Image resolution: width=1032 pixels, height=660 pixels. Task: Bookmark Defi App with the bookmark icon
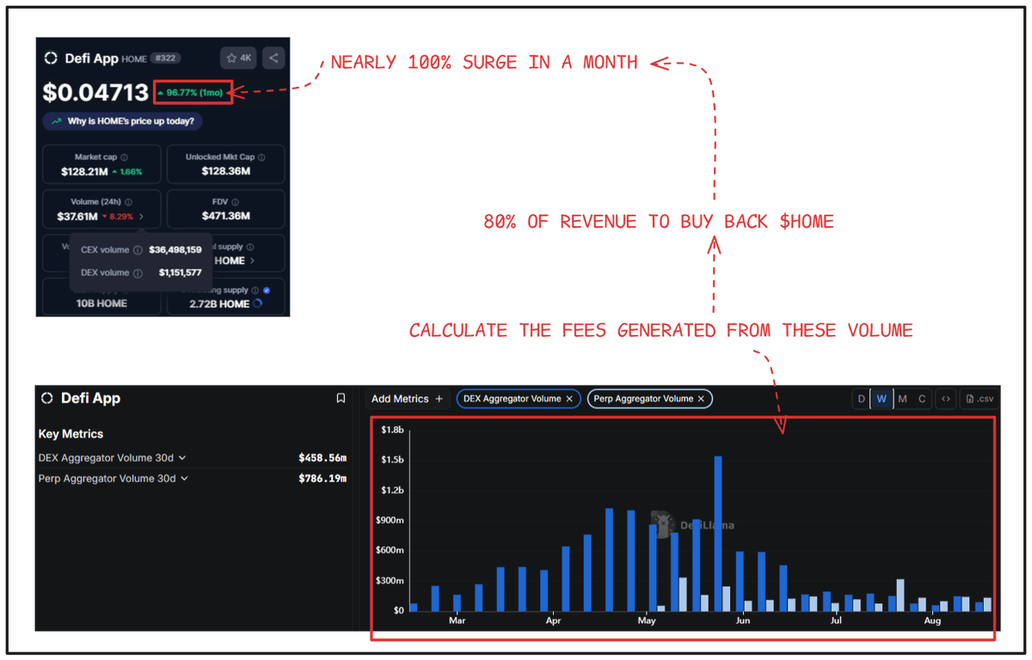click(340, 398)
